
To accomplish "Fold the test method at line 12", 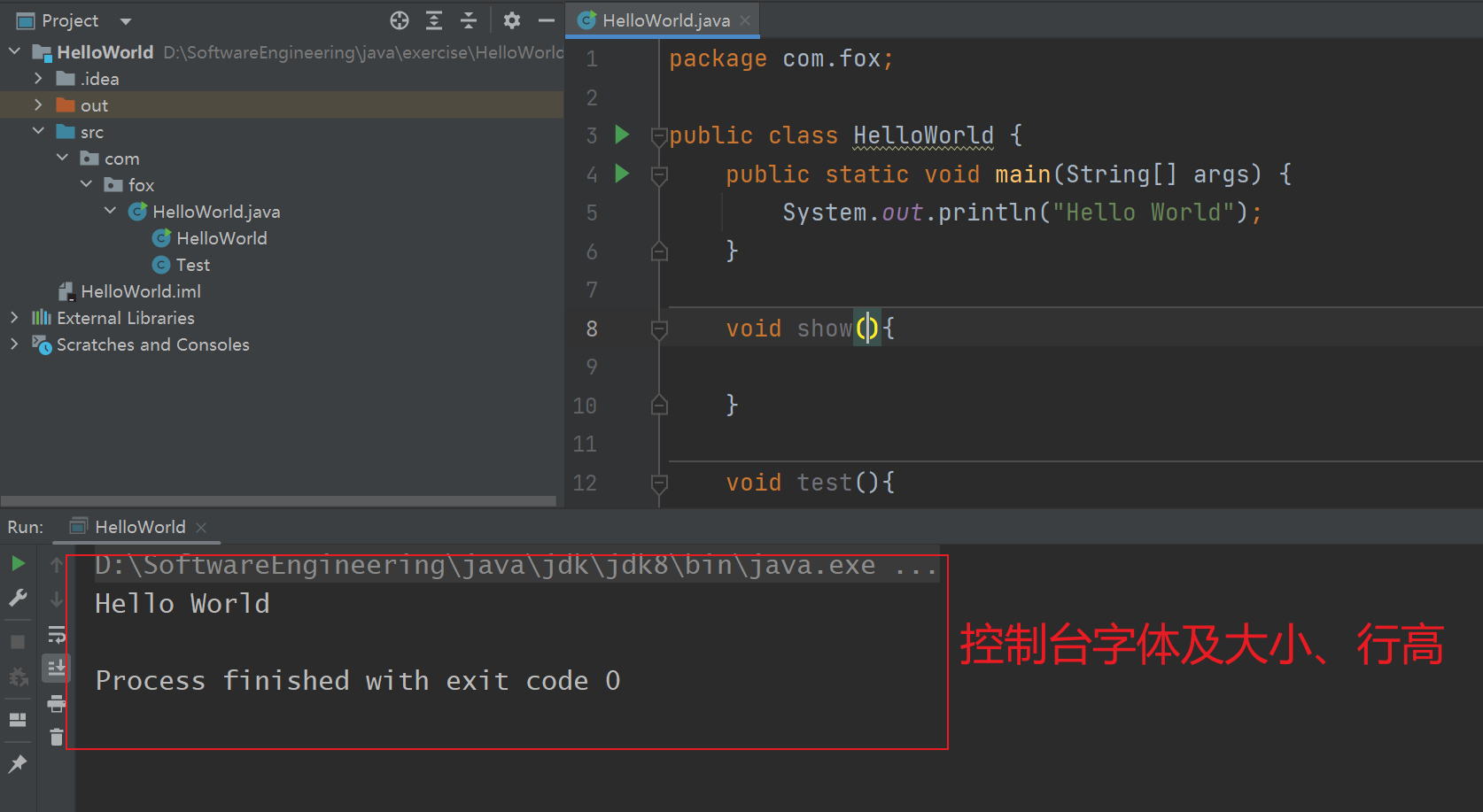I will tap(659, 483).
